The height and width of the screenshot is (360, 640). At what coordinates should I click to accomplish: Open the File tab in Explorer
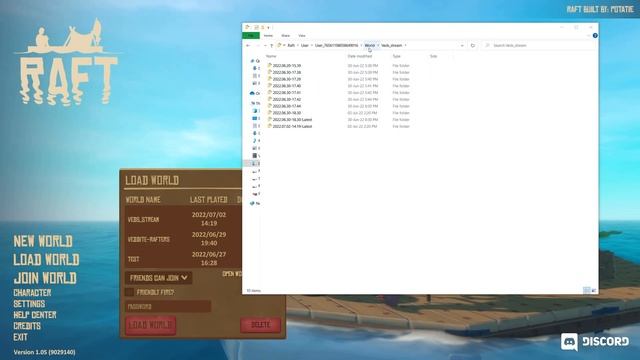pyautogui.click(x=251, y=36)
